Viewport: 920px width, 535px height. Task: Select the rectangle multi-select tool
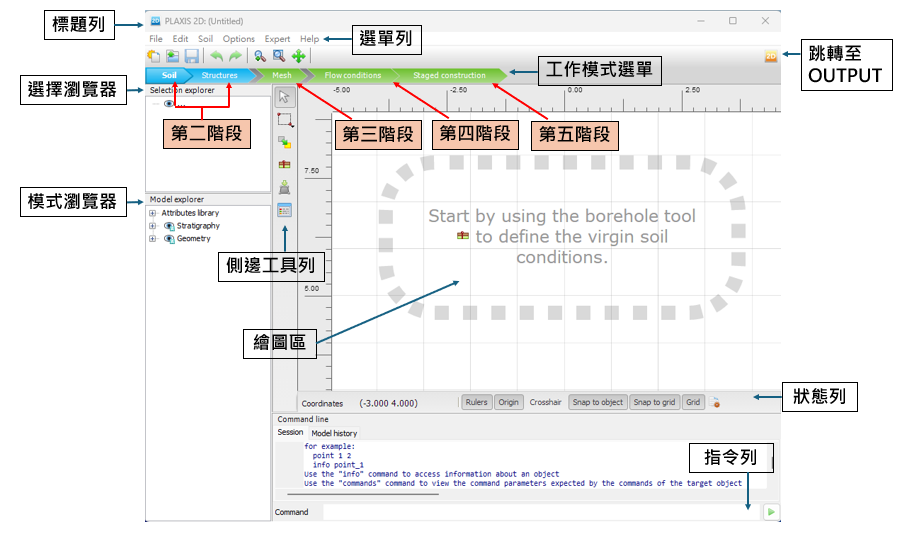tap(285, 120)
